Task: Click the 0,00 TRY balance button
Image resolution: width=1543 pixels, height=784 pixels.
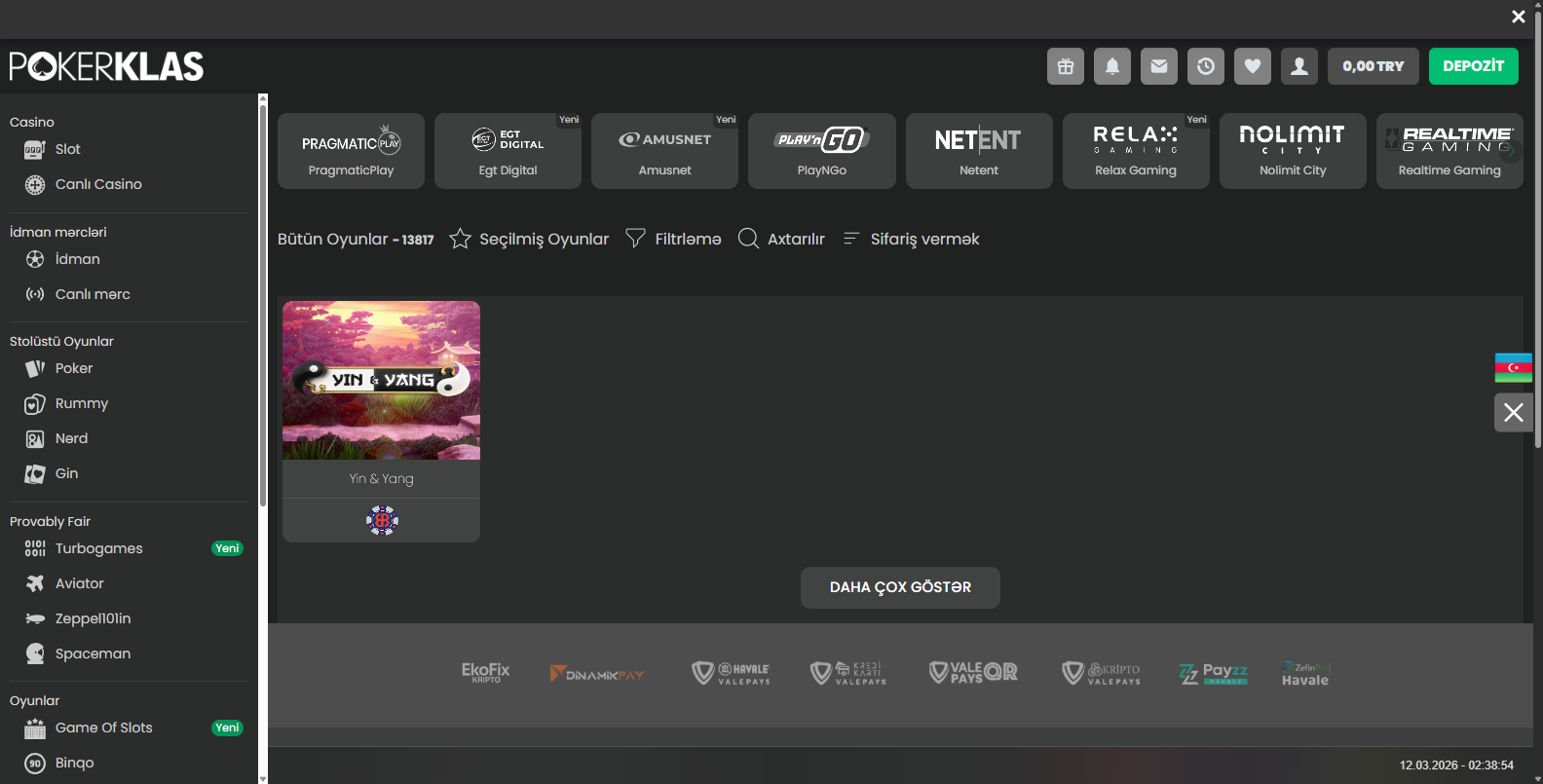Action: pos(1374,66)
